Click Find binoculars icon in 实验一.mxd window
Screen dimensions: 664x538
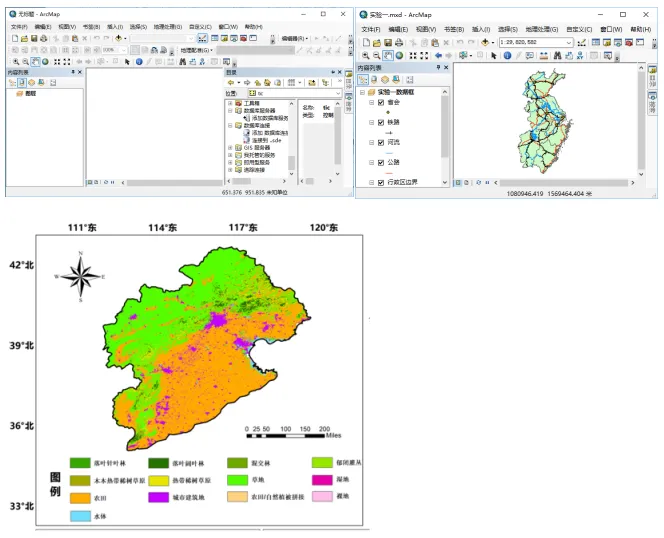pos(558,55)
